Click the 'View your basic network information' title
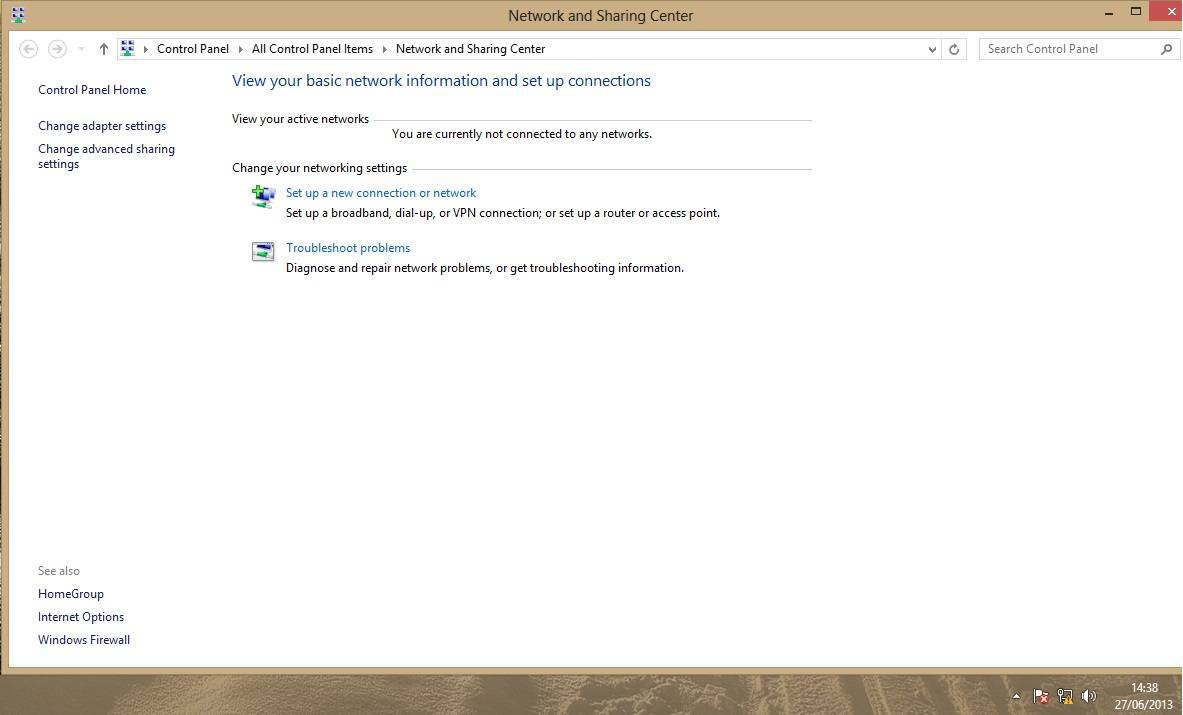The image size is (1183, 715). click(441, 81)
